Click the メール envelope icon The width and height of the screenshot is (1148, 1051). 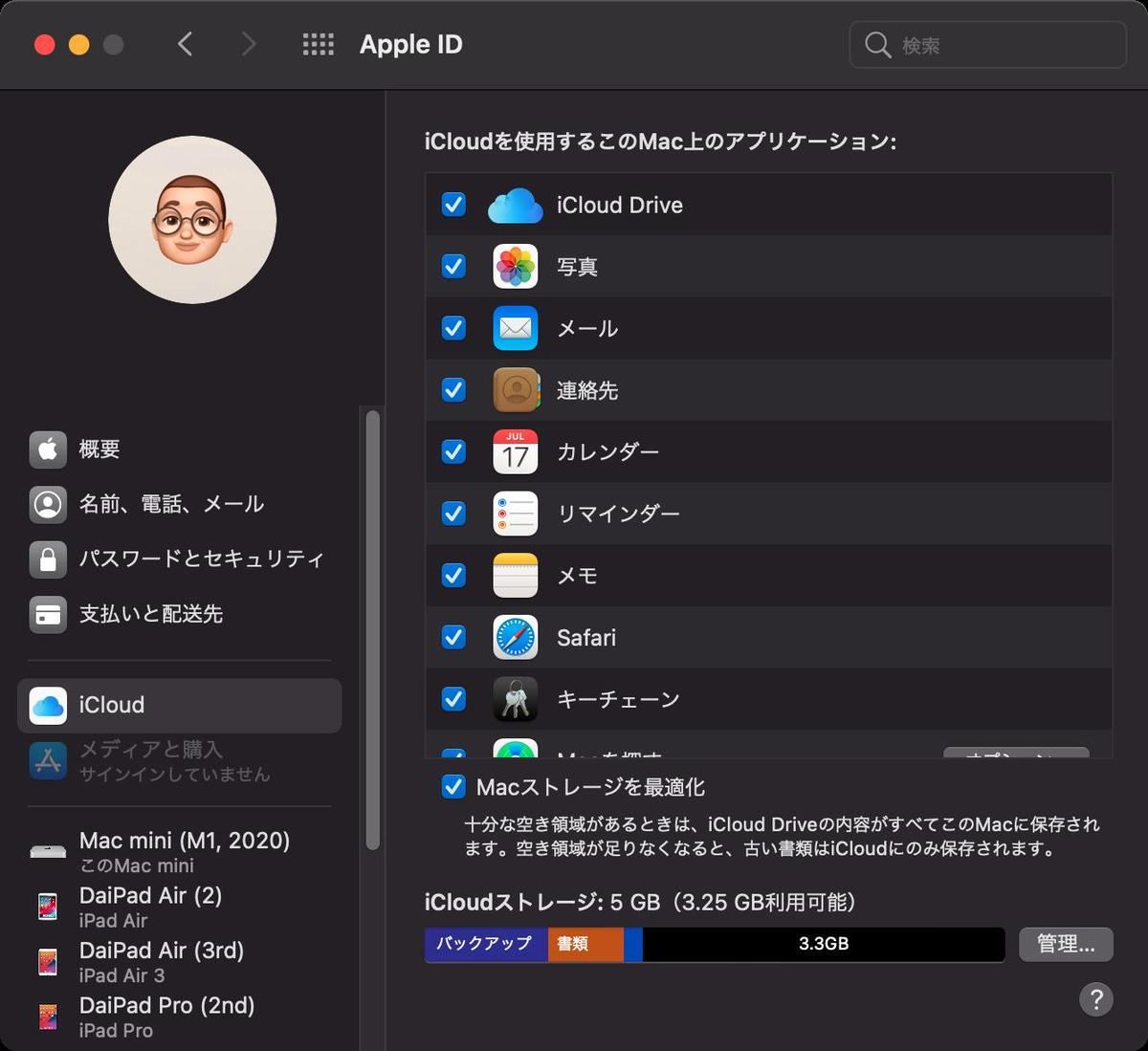click(515, 328)
